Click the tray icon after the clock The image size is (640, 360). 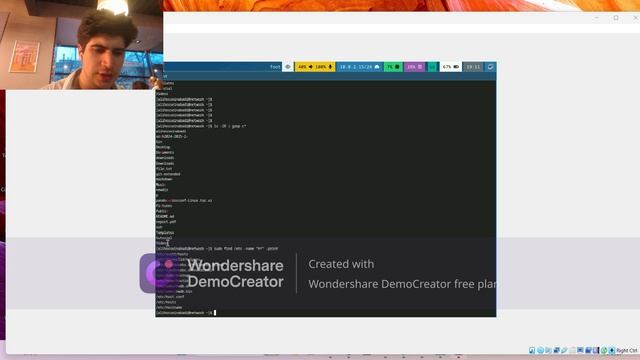tap(490, 67)
